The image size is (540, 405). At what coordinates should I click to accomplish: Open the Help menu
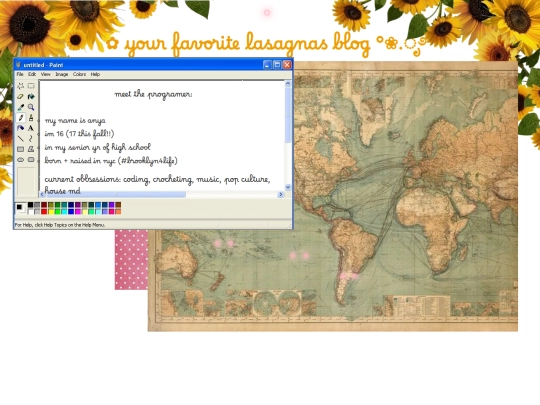95,74
